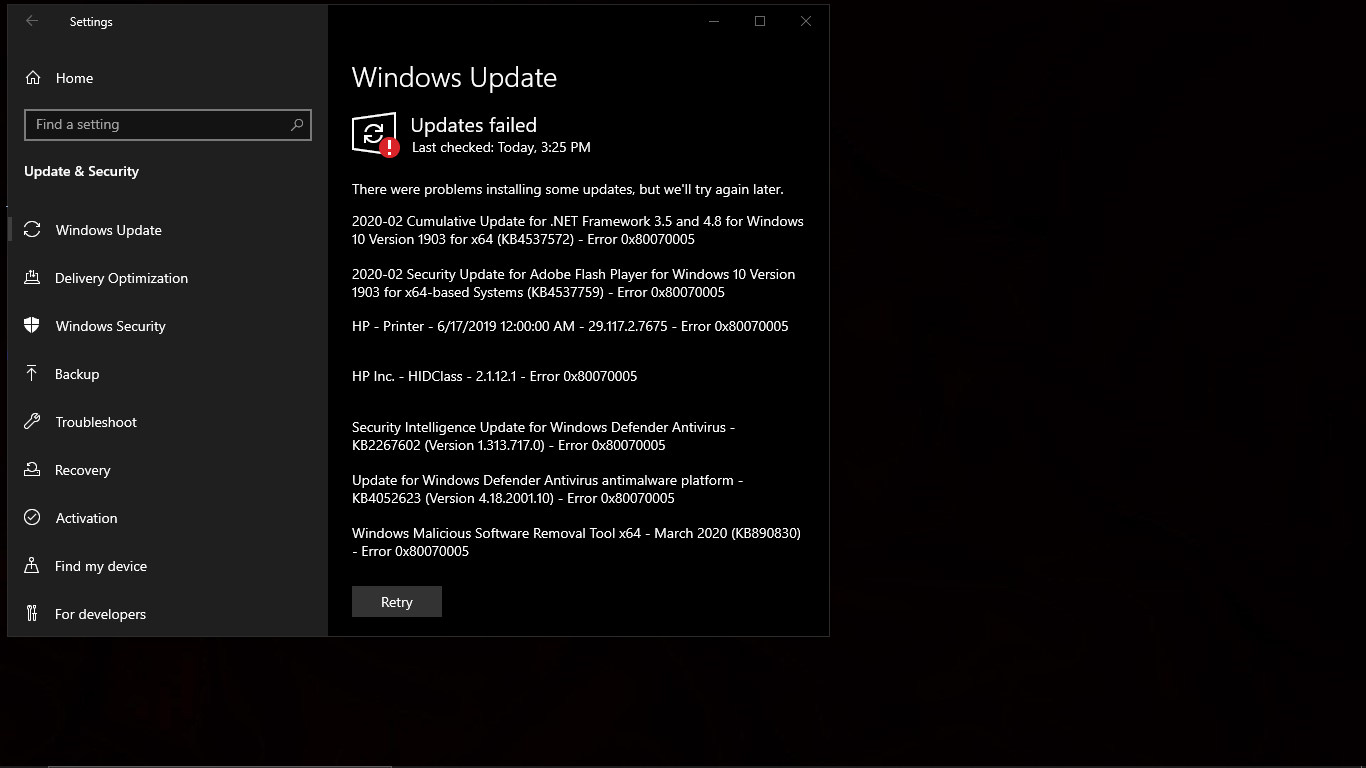This screenshot has width=1366, height=768.
Task: Close the Settings window
Action: pyautogui.click(x=806, y=21)
